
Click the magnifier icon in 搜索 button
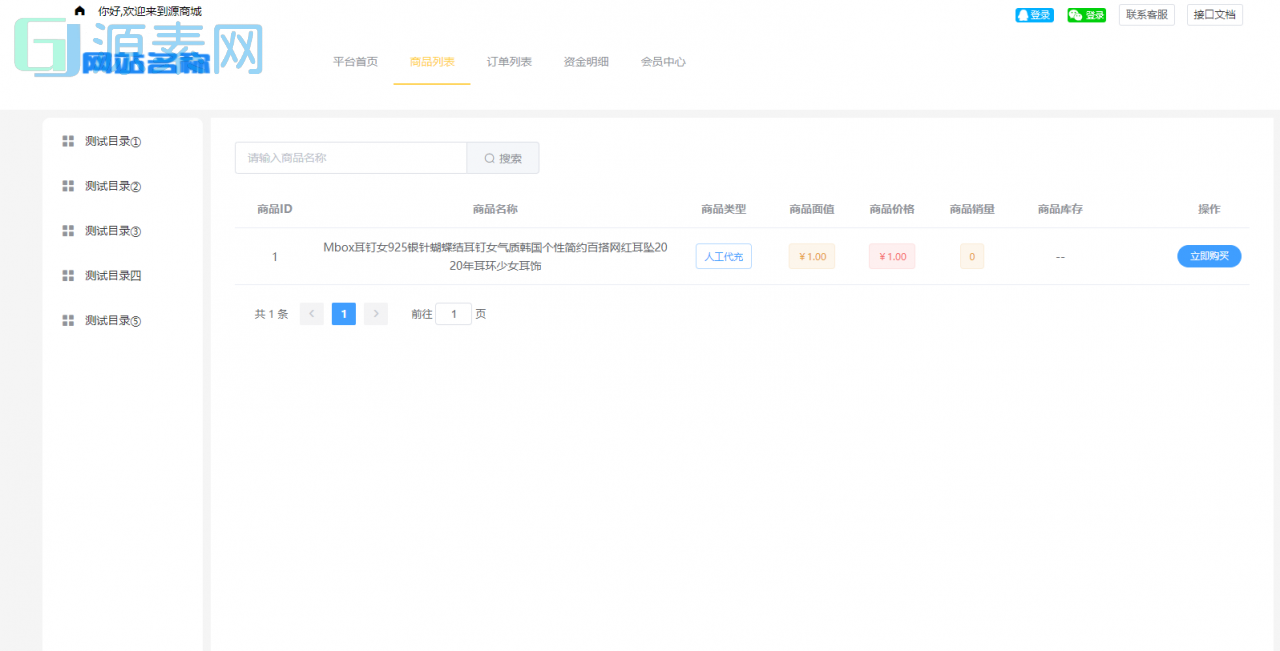(488, 158)
